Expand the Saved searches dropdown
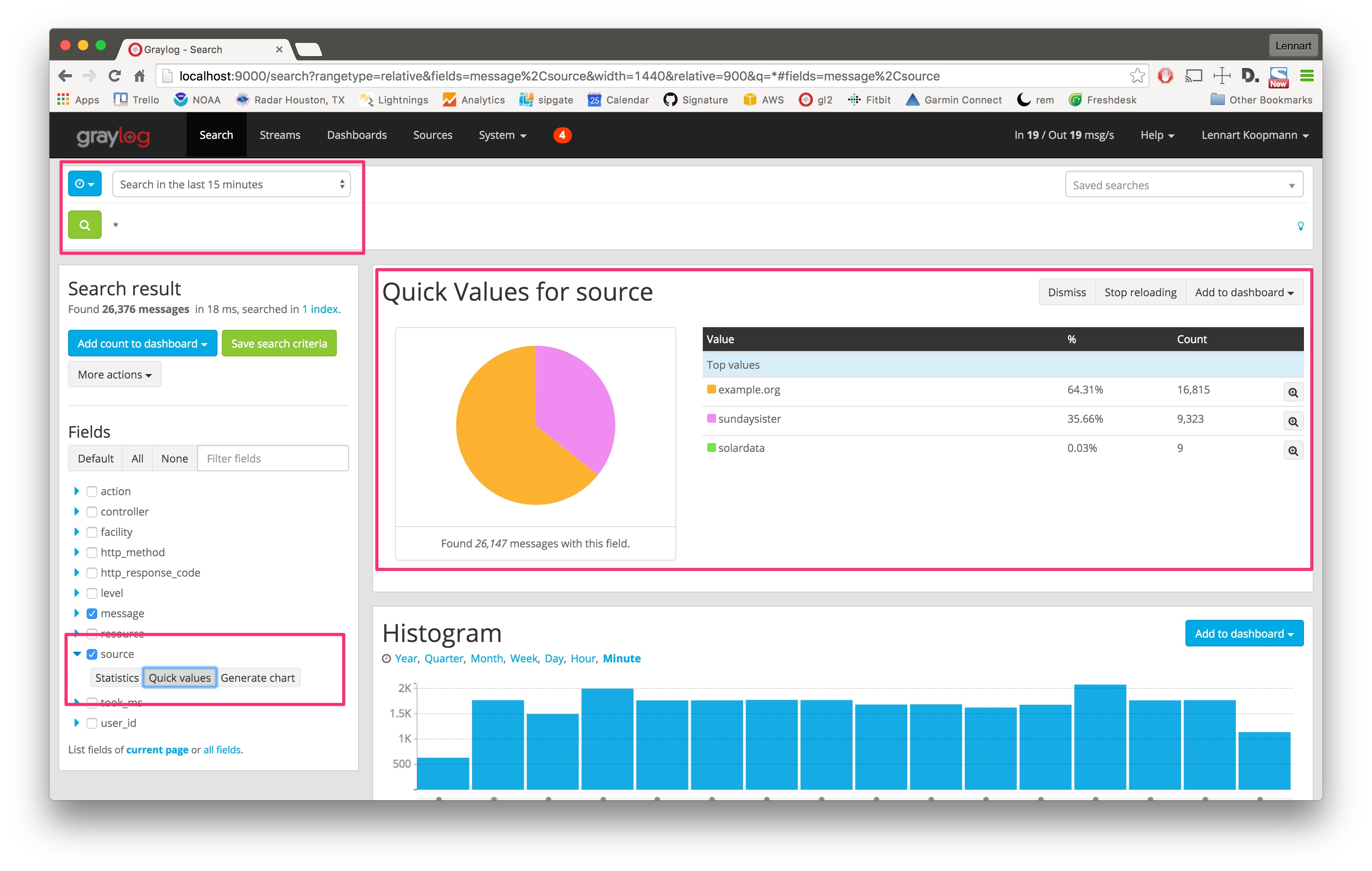Image resolution: width=1372 pixels, height=871 pixels. point(1183,185)
